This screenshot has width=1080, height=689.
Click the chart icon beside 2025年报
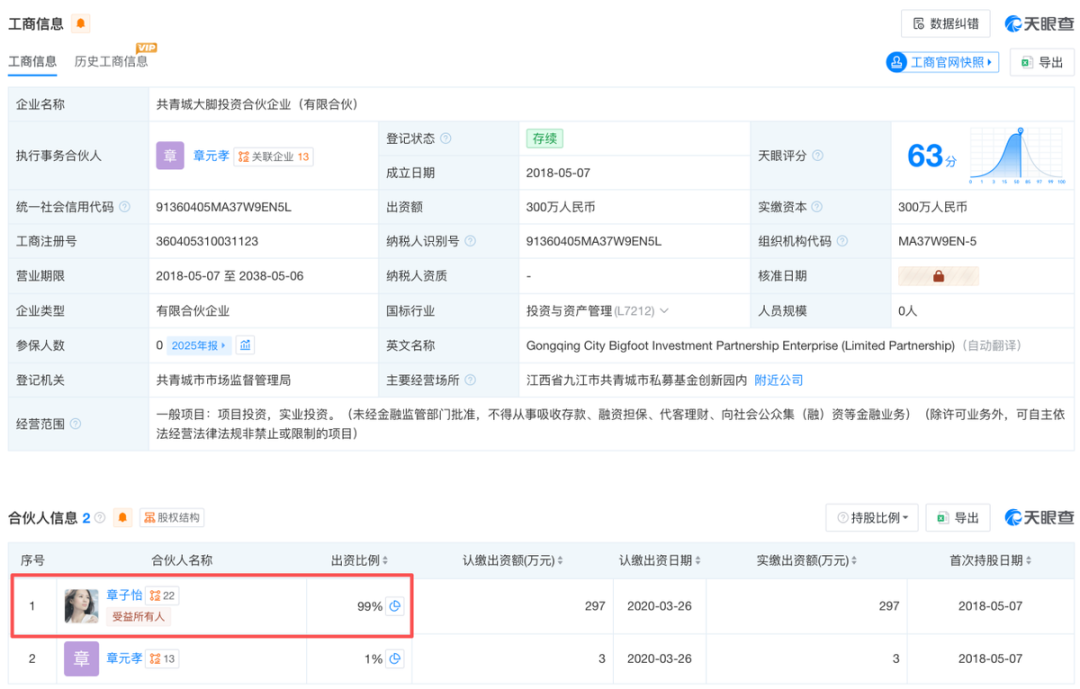coord(245,345)
